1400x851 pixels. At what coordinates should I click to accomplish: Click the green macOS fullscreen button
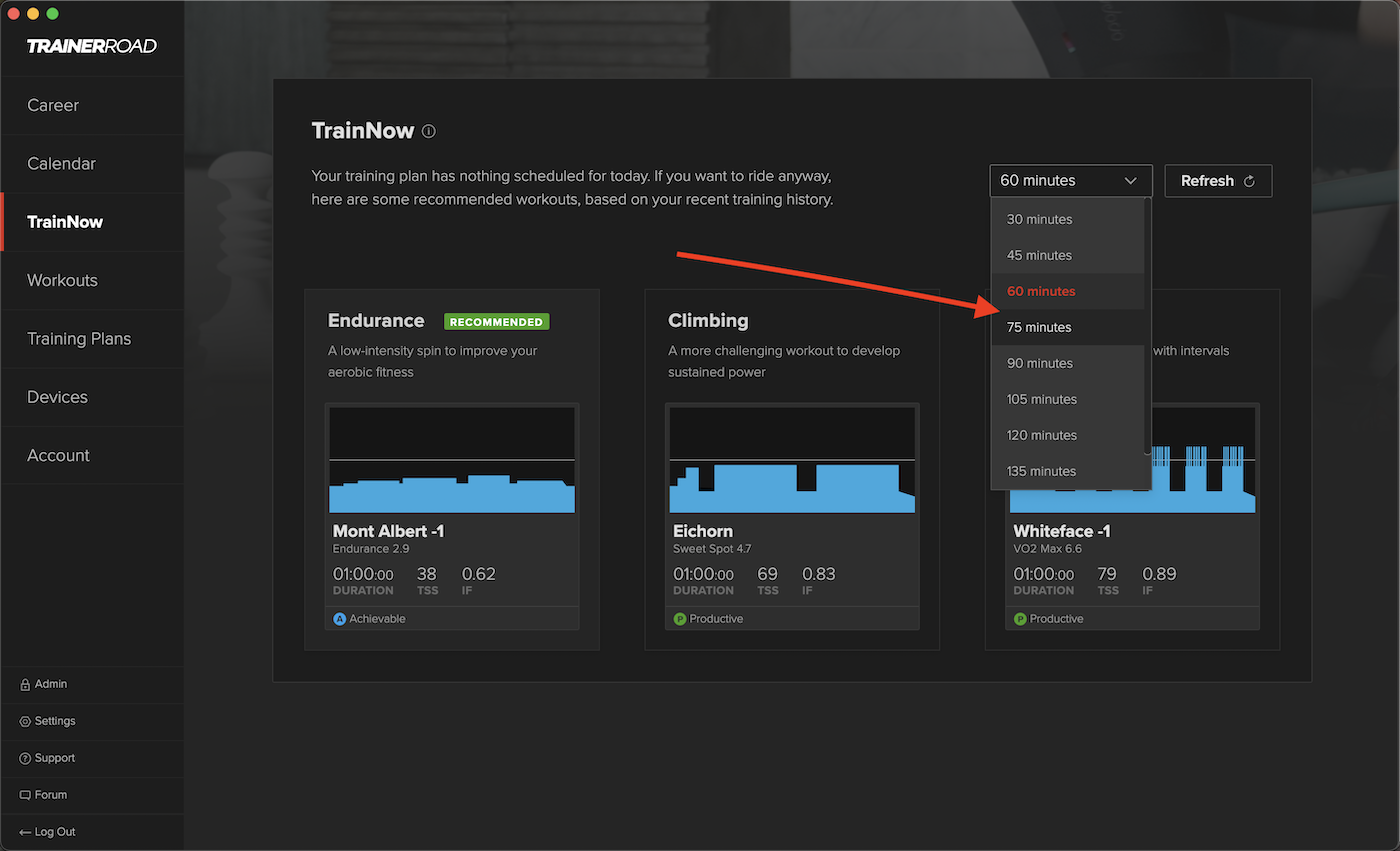[53, 14]
